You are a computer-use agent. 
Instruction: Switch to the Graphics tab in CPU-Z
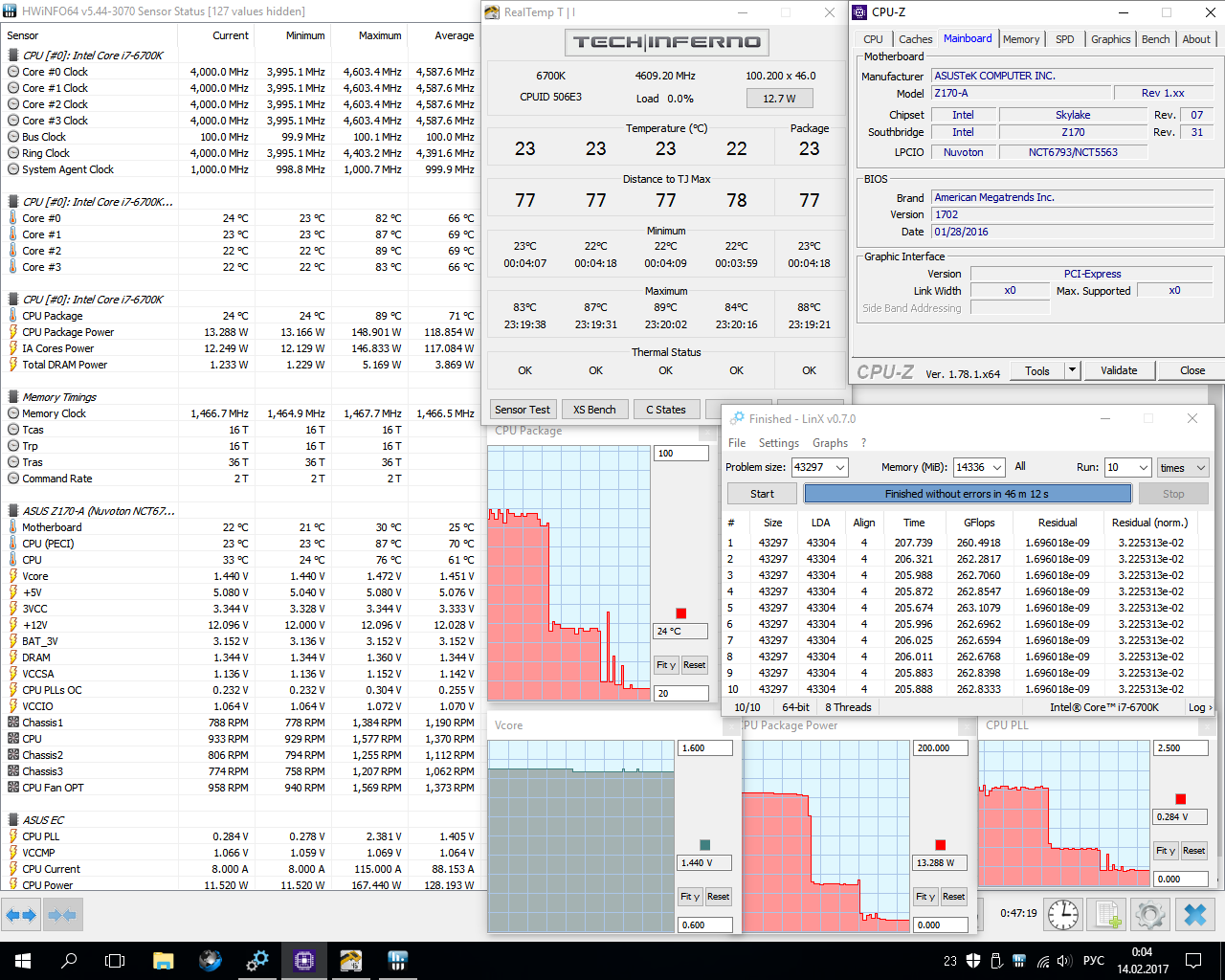tap(1110, 39)
